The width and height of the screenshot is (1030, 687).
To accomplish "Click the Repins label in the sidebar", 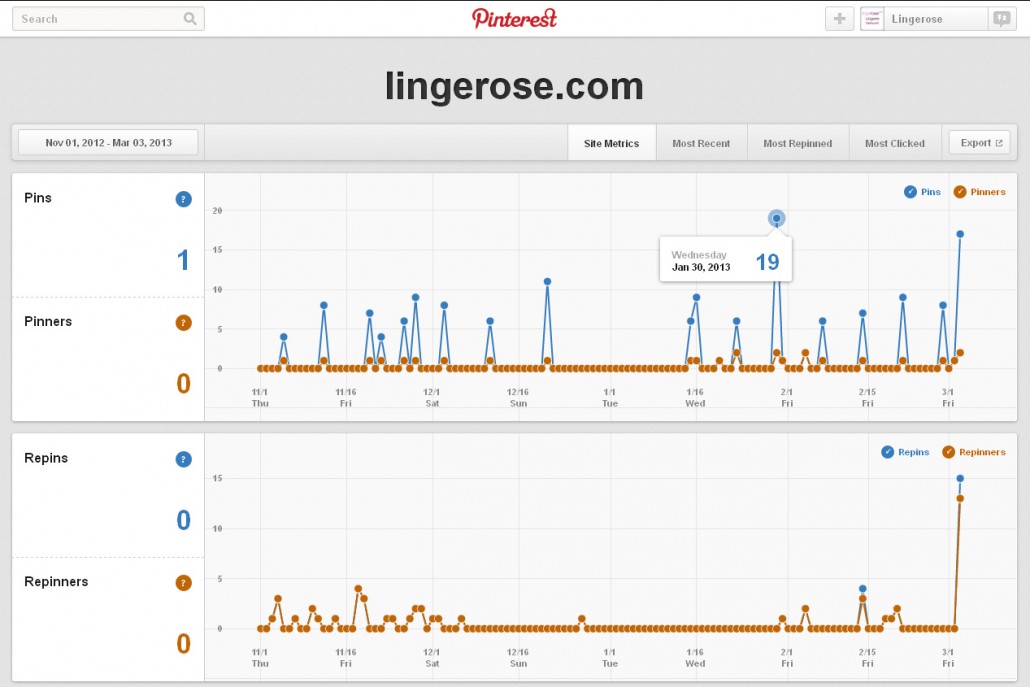I will point(46,458).
